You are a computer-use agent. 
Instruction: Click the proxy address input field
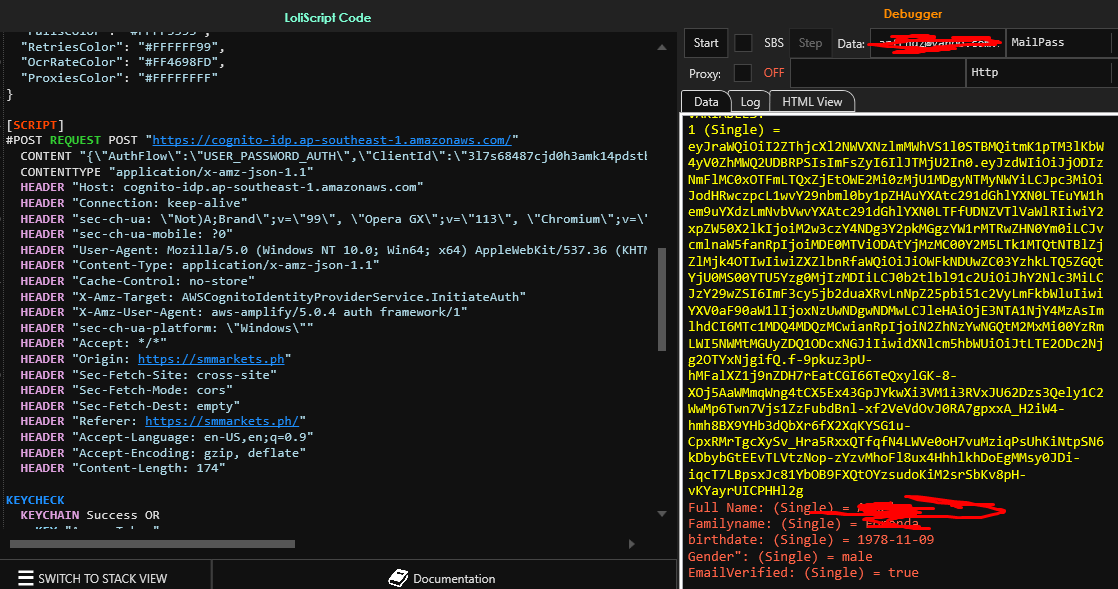(878, 73)
